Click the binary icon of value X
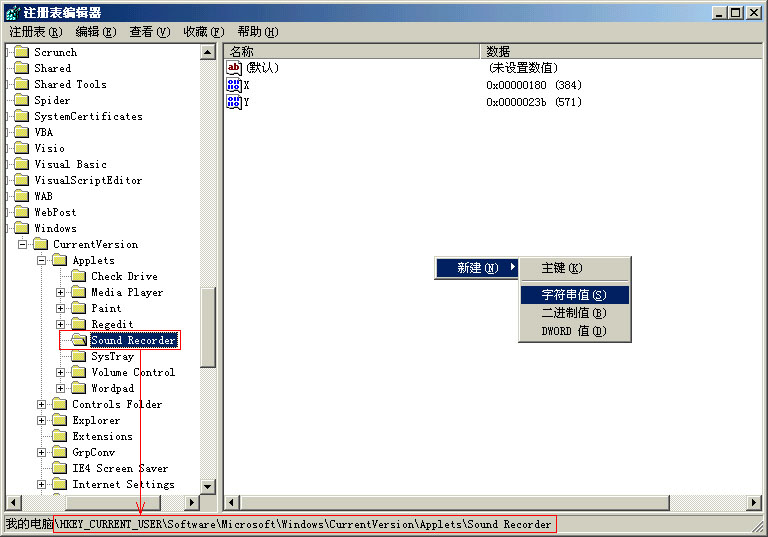 (x=234, y=85)
